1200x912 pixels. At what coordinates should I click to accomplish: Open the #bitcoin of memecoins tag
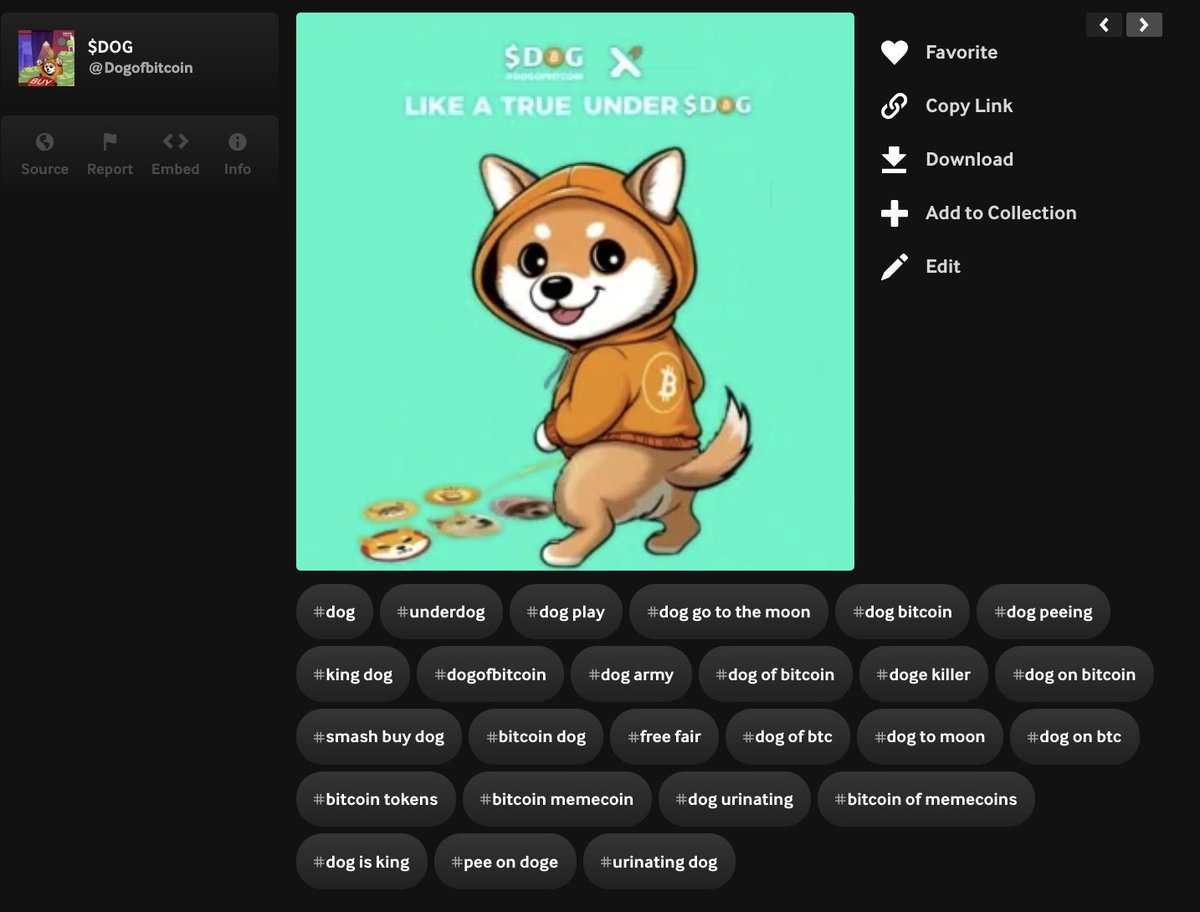pos(926,799)
